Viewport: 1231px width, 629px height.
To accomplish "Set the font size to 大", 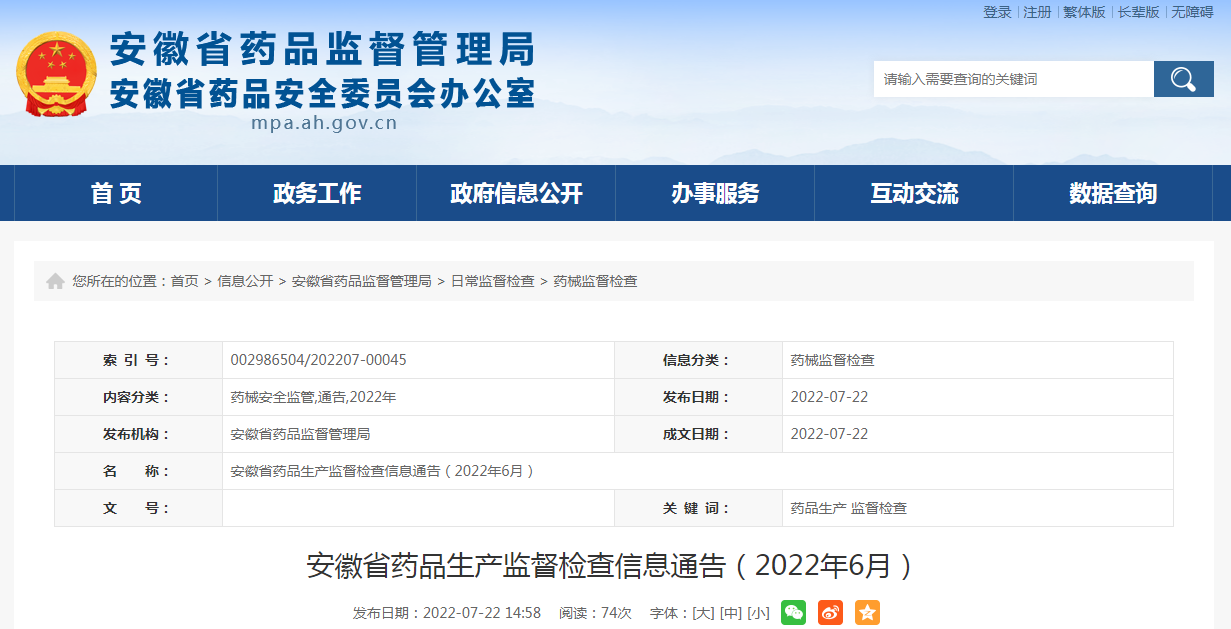I will [x=703, y=613].
